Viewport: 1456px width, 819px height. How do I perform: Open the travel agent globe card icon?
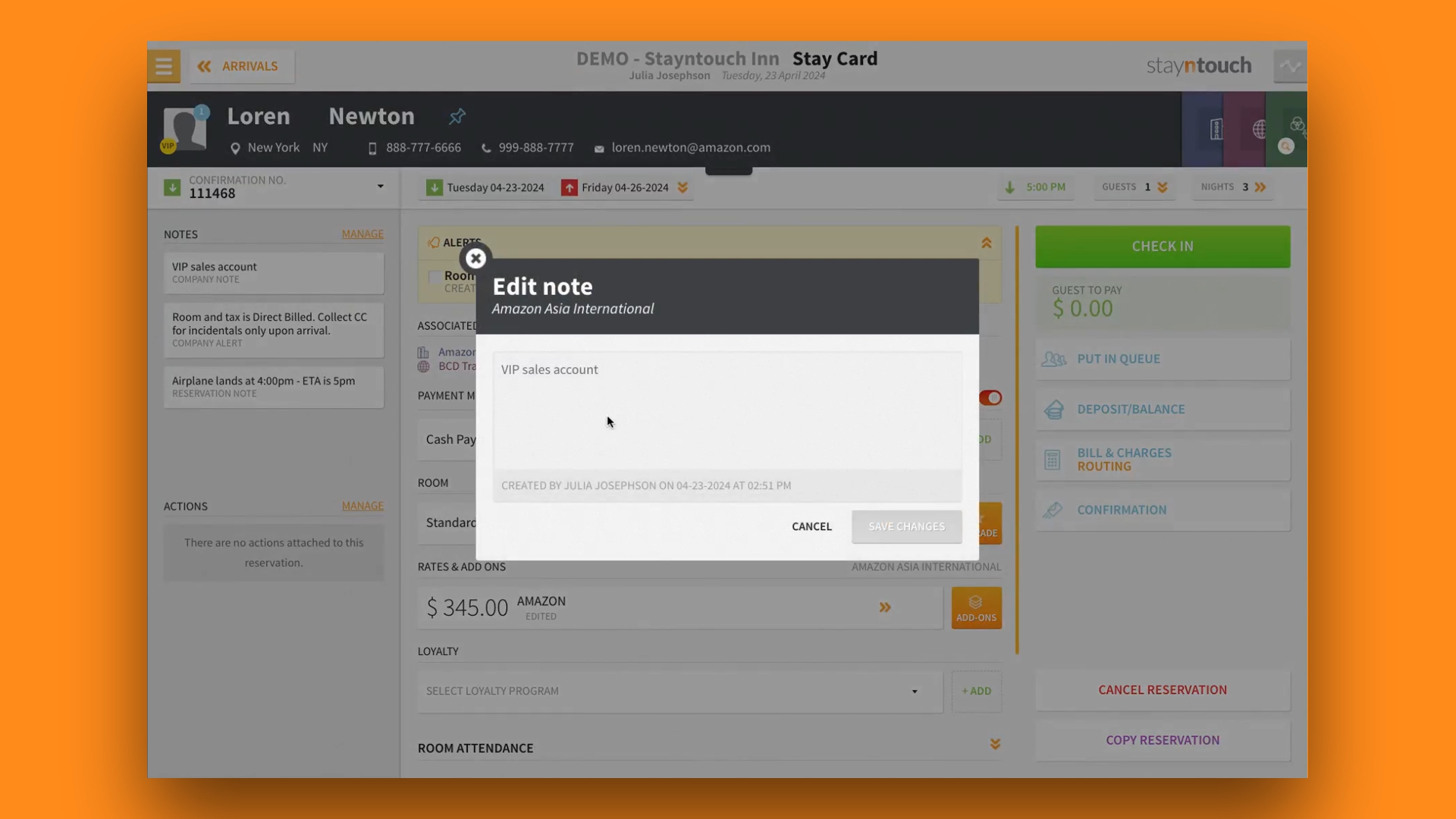click(1259, 130)
